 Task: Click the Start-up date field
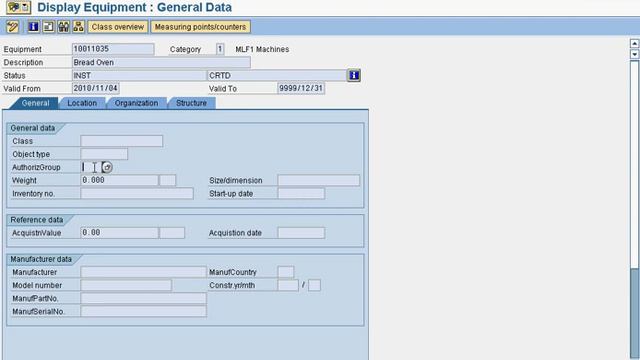click(x=301, y=193)
